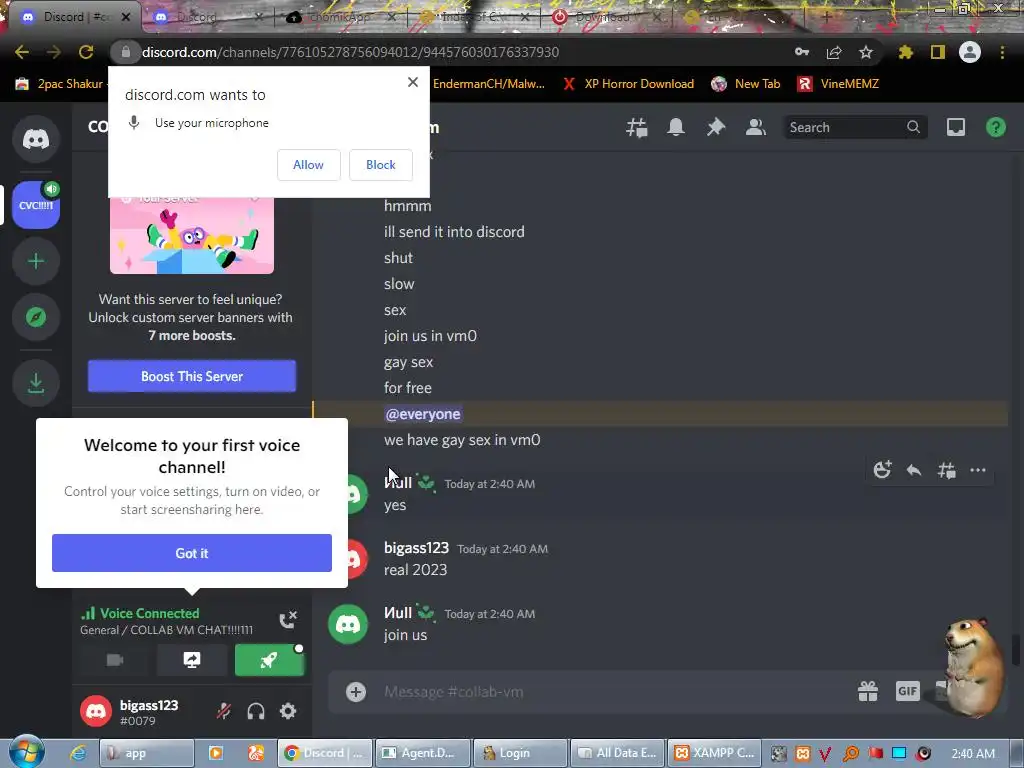
Task: Turn on camera in voice panel
Action: point(115,660)
